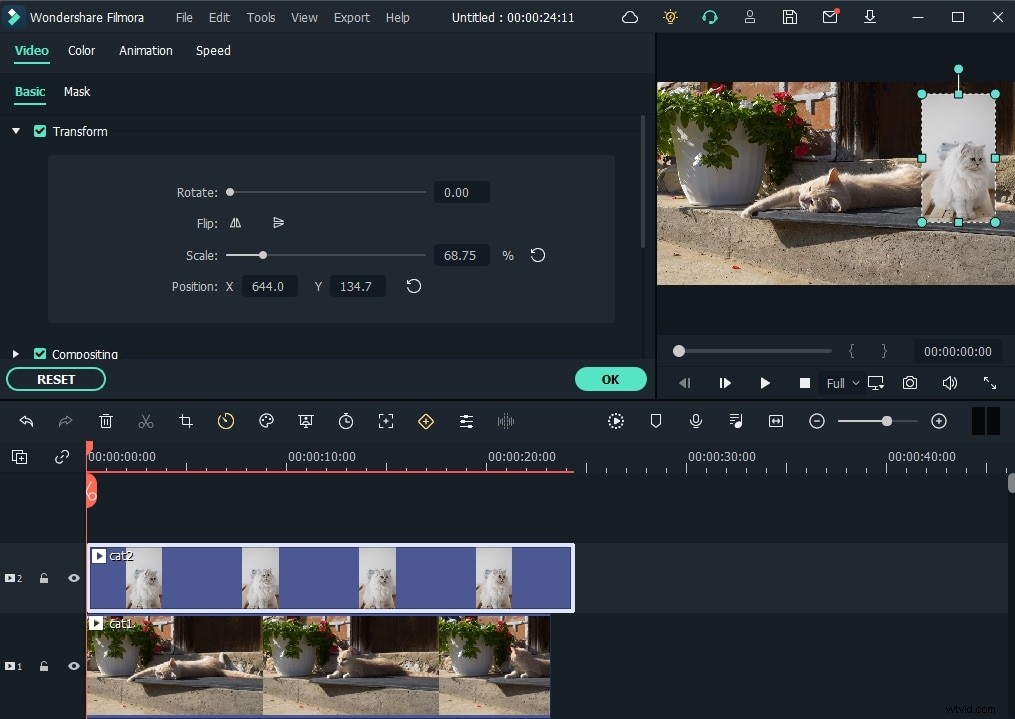1015x719 pixels.
Task: Expand the Compositing section
Action: (15, 353)
